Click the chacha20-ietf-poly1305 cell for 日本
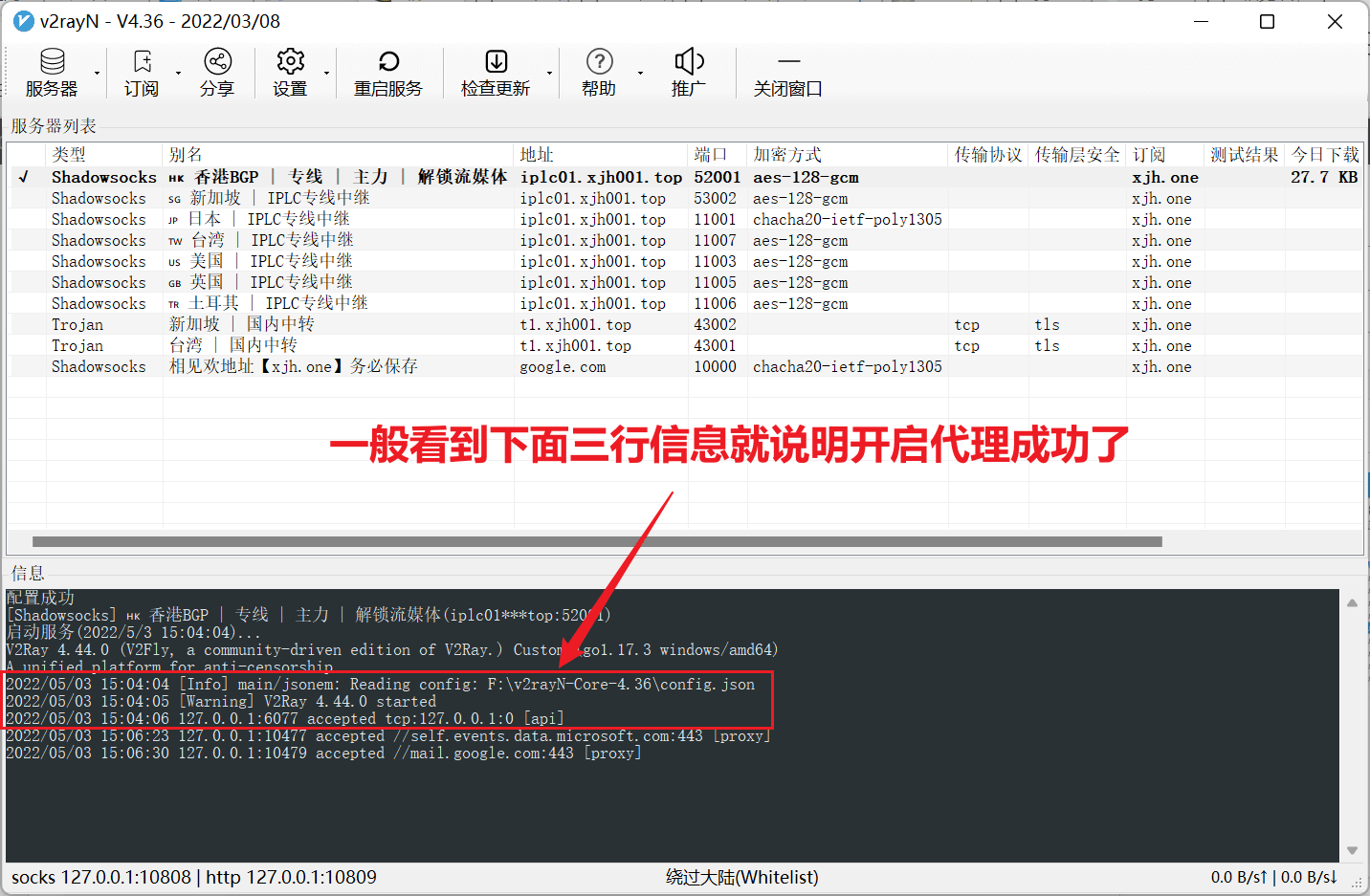 pos(848,219)
